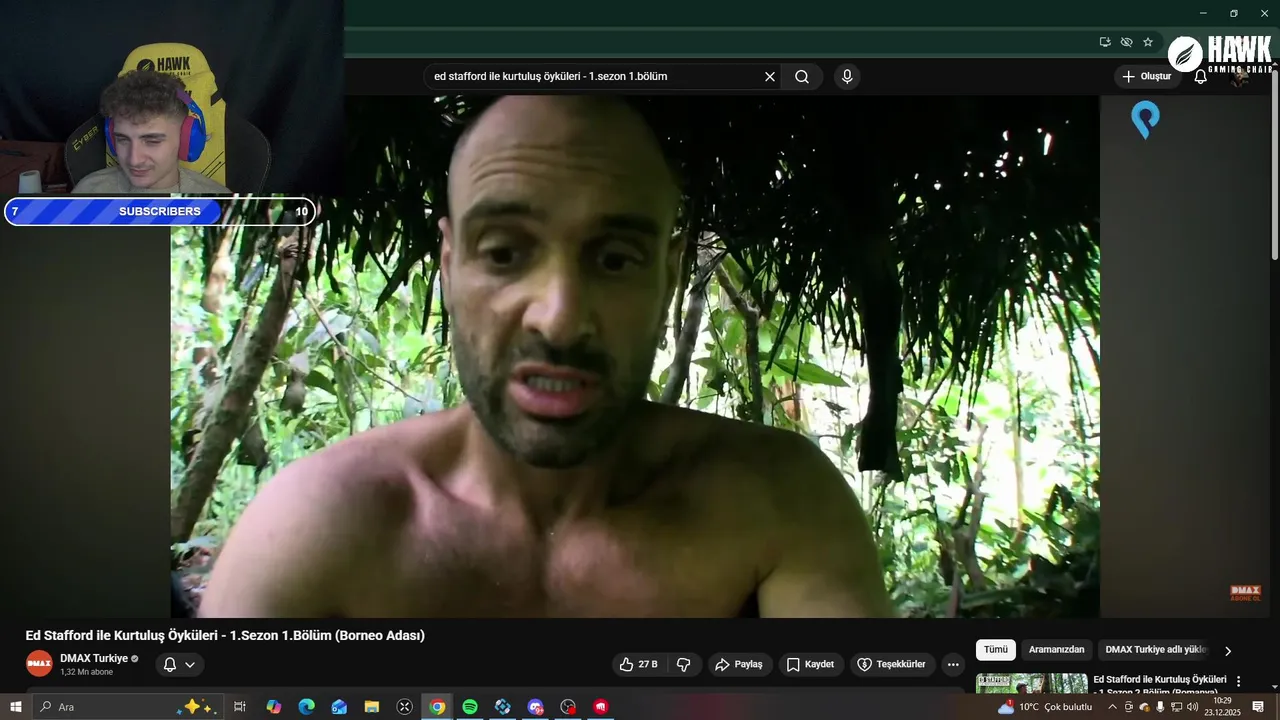The height and width of the screenshot is (720, 1280).
Task: Click the video player to pause
Action: pyautogui.click(x=635, y=356)
